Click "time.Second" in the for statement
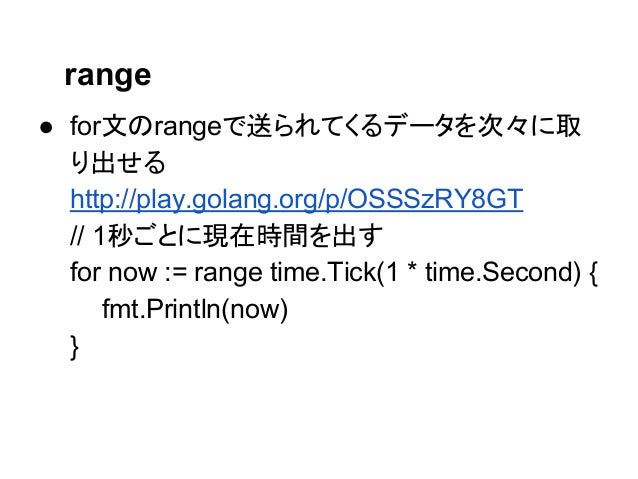The width and height of the screenshot is (638, 479). 500,272
